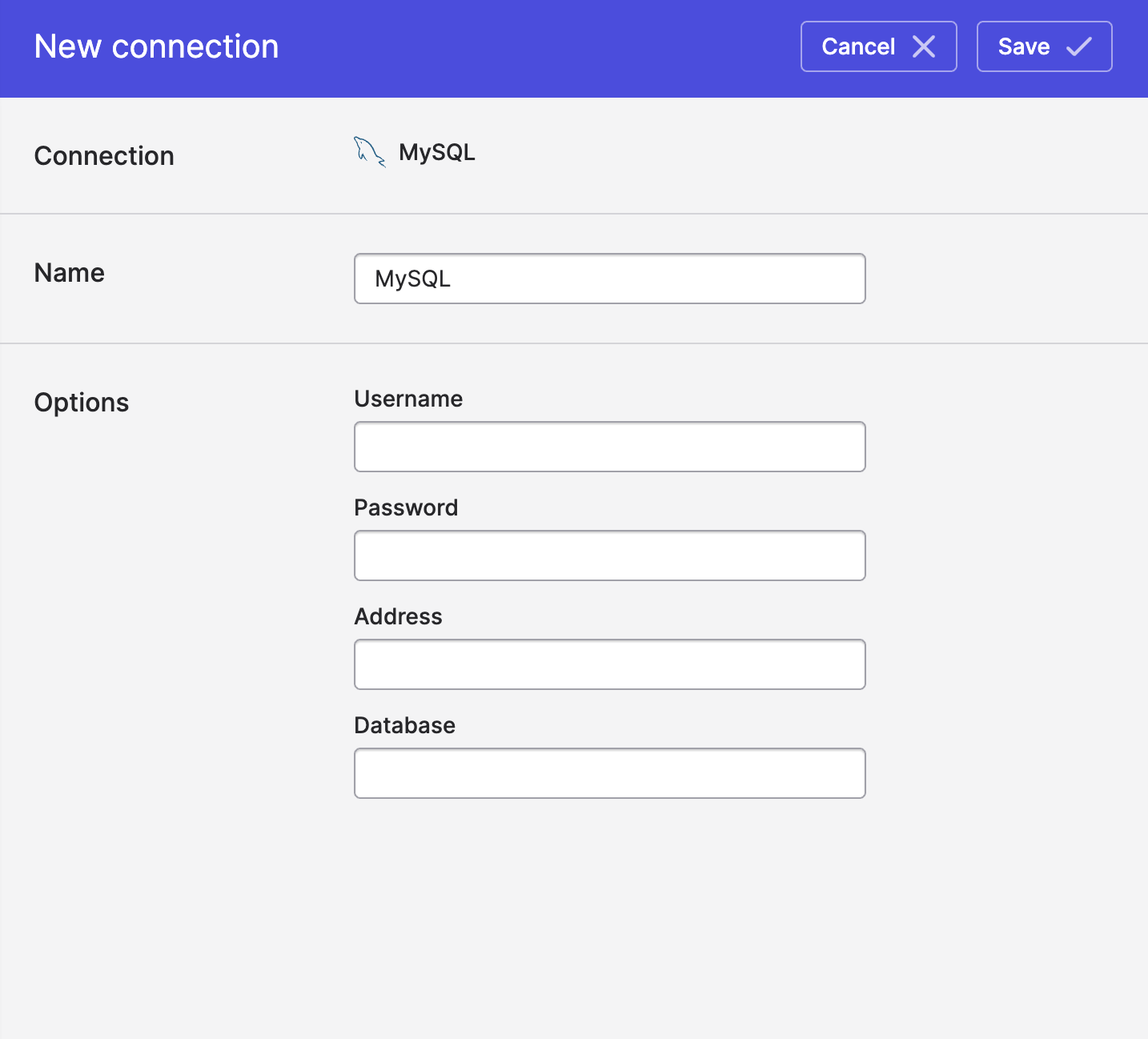Click the 'Username' field label

[x=408, y=399]
